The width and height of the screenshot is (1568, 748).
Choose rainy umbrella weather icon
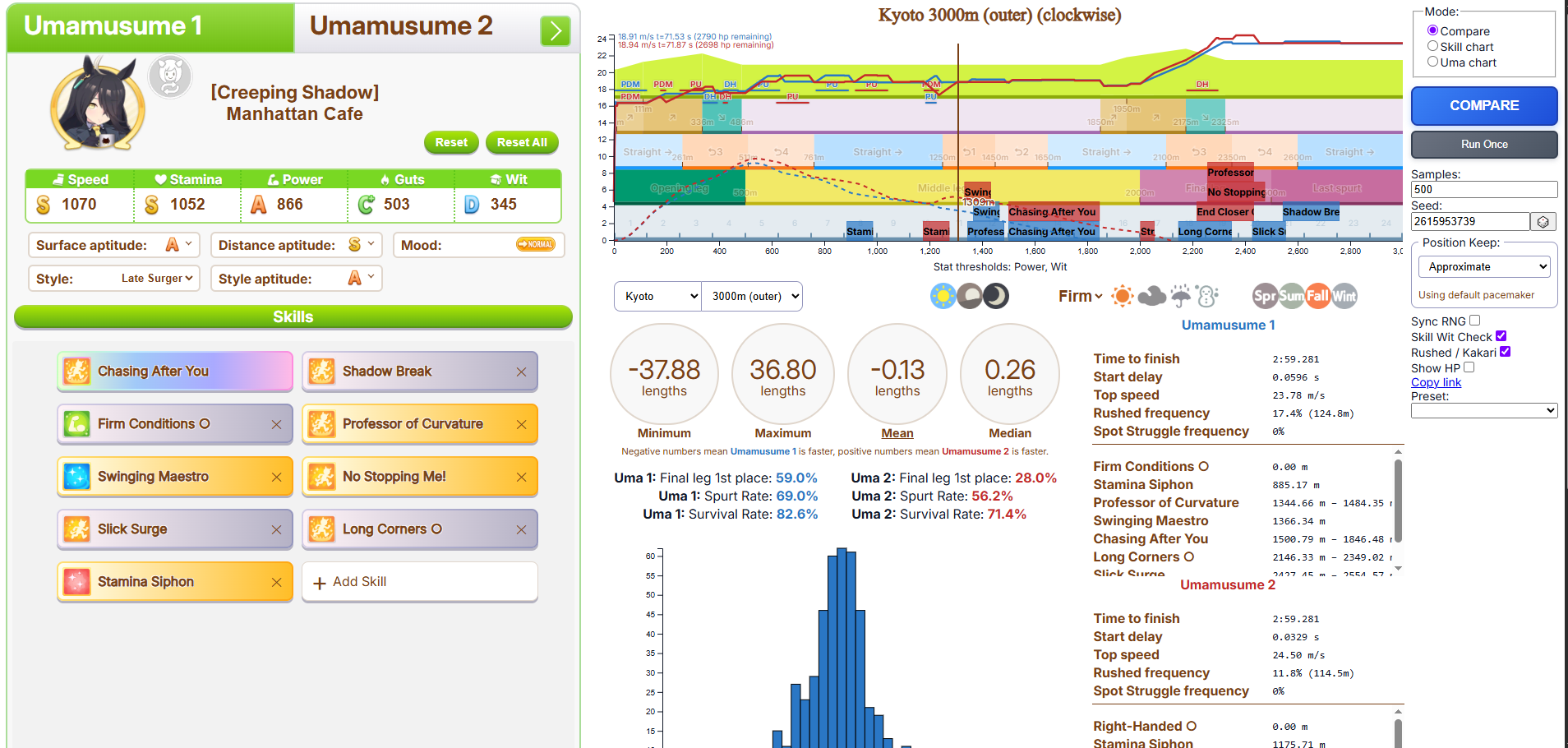pyautogui.click(x=1180, y=296)
